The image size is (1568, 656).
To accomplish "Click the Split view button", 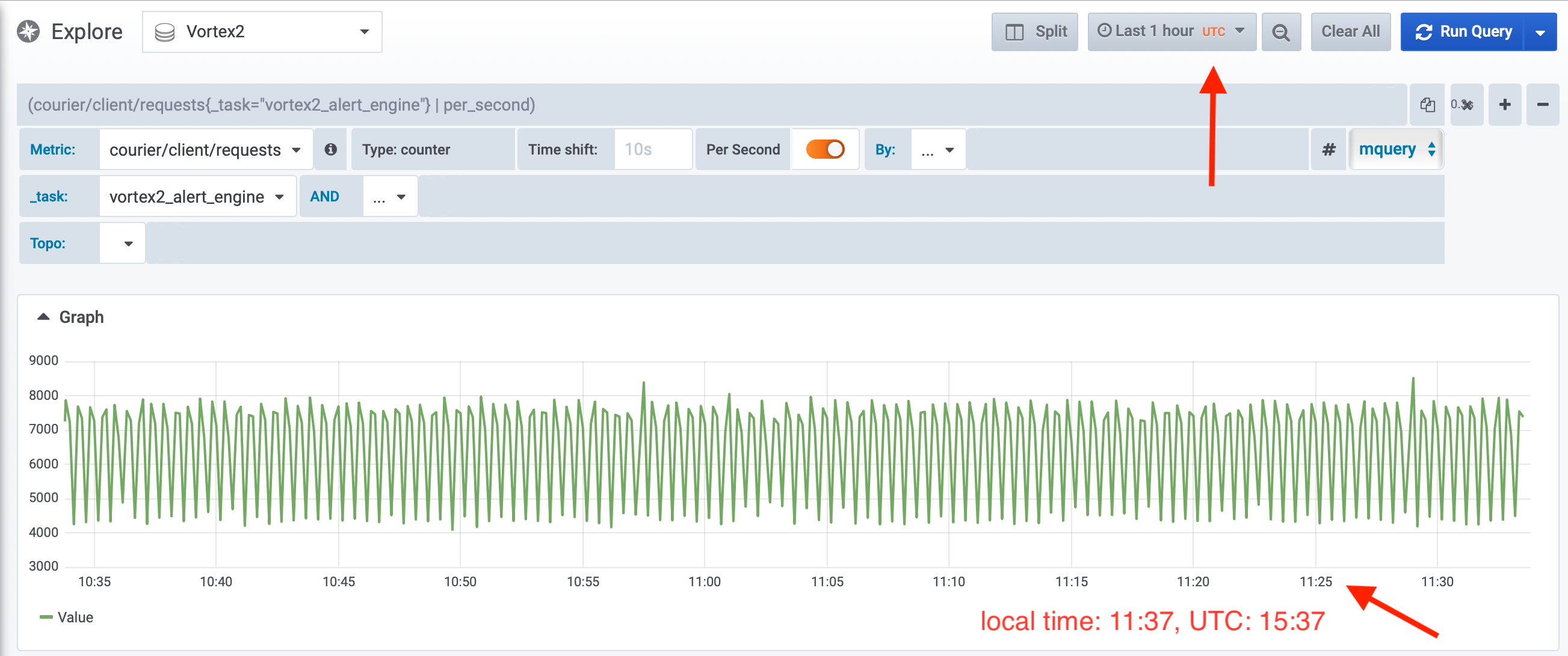I will pos(1034,32).
